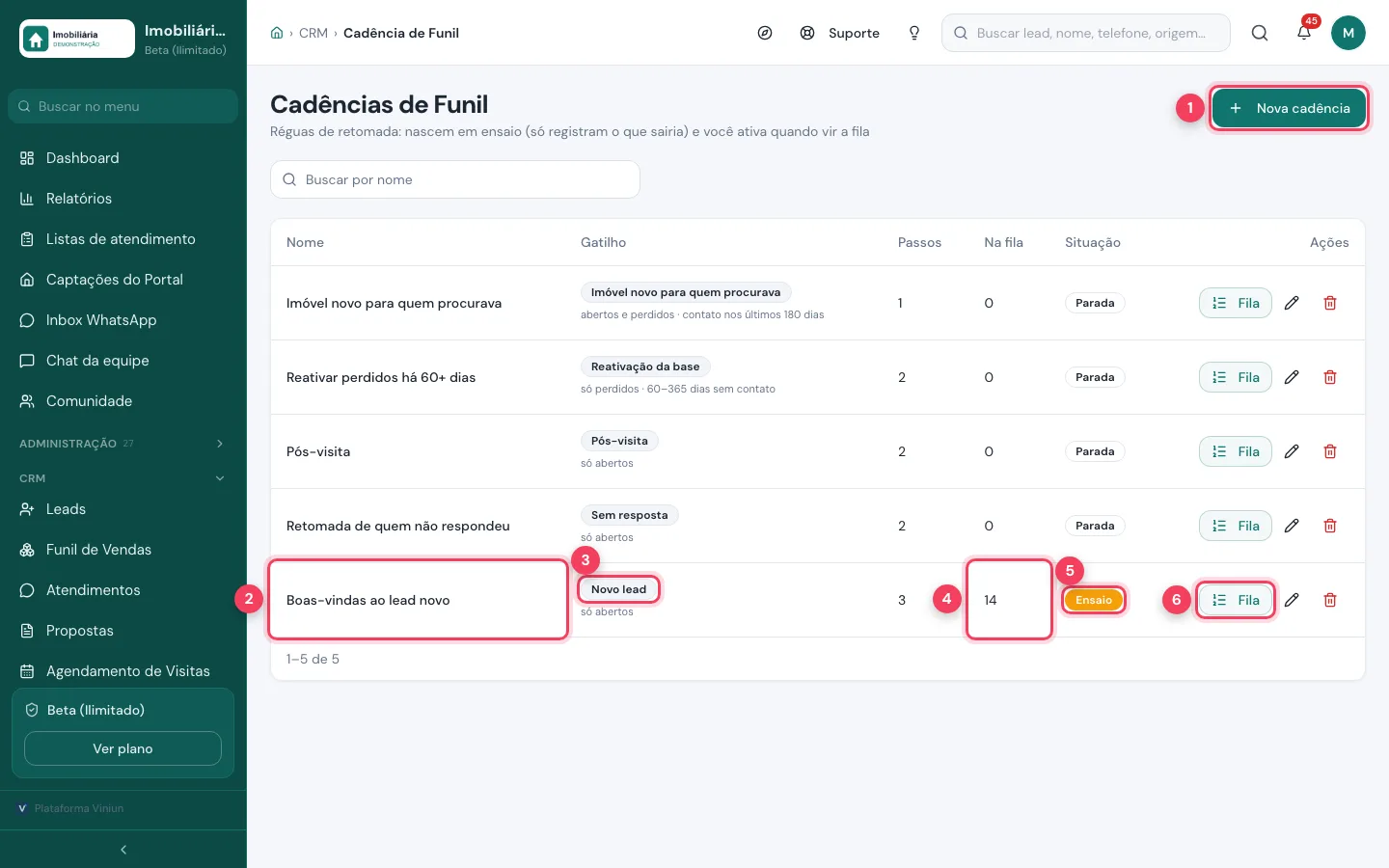Collapse the sidebar with bottom chevron
1389x868 pixels.
[x=123, y=850]
